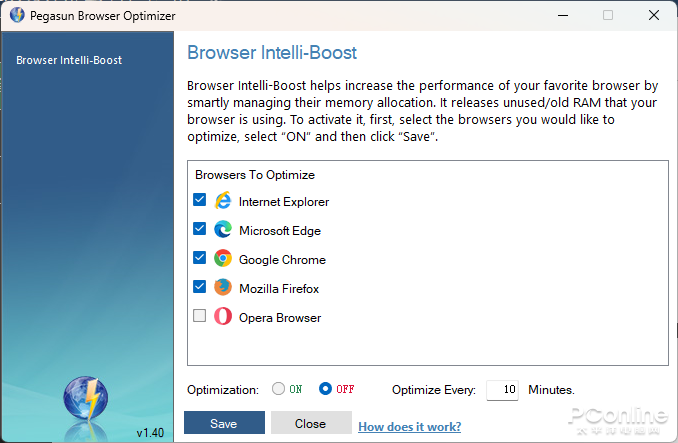678x443 pixels.
Task: Click the Internet Explorer browser icon
Action: click(x=223, y=201)
